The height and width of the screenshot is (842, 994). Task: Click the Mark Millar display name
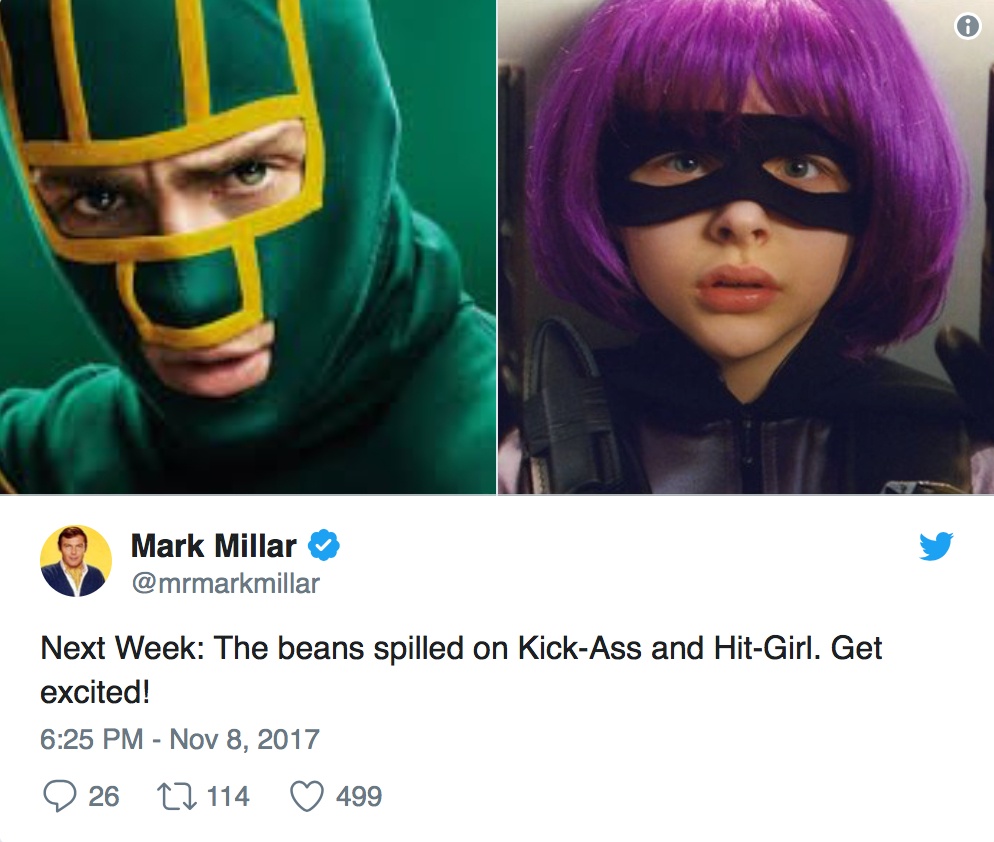(213, 546)
